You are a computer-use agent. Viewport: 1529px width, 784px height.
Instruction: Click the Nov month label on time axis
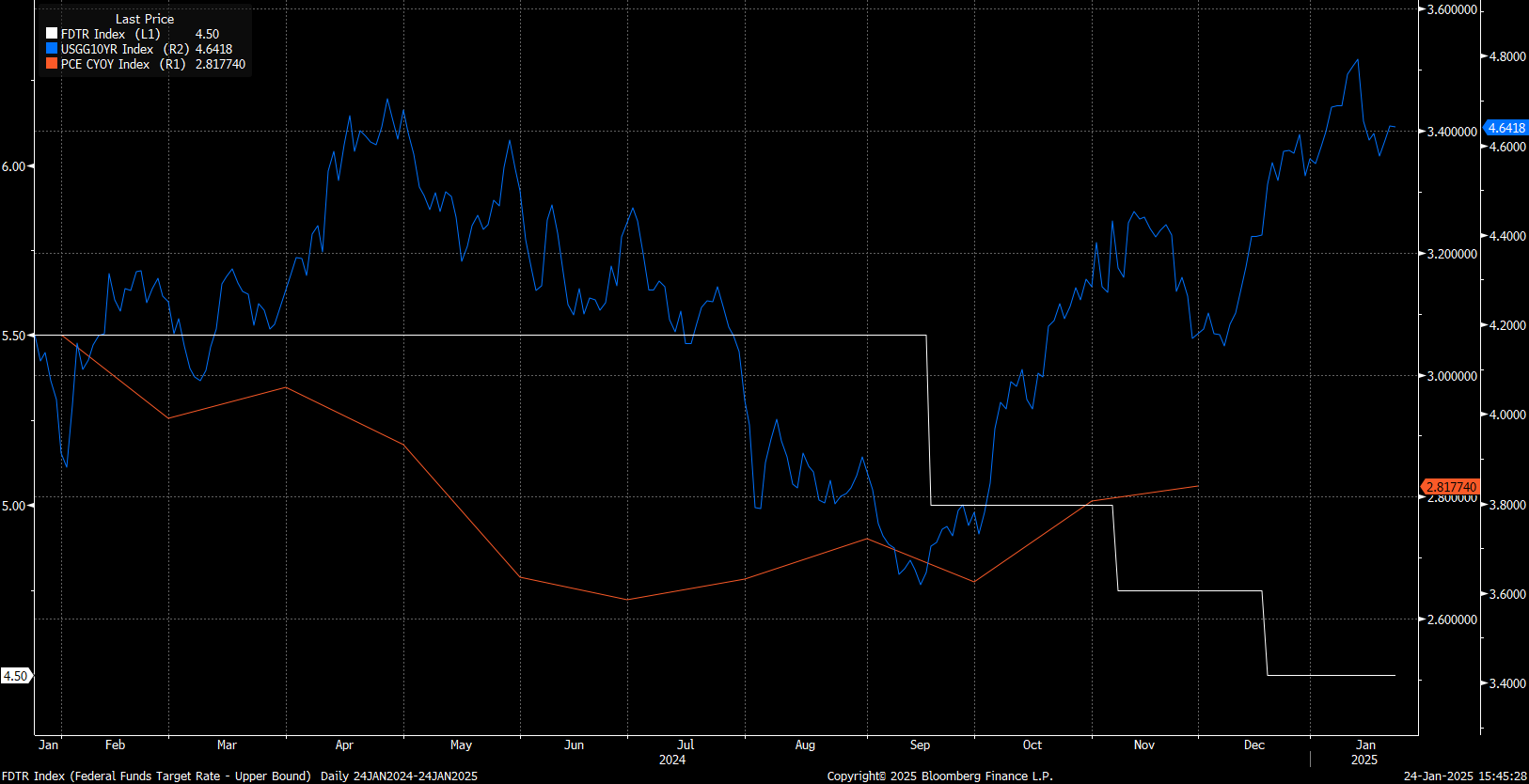pyautogui.click(x=1143, y=745)
